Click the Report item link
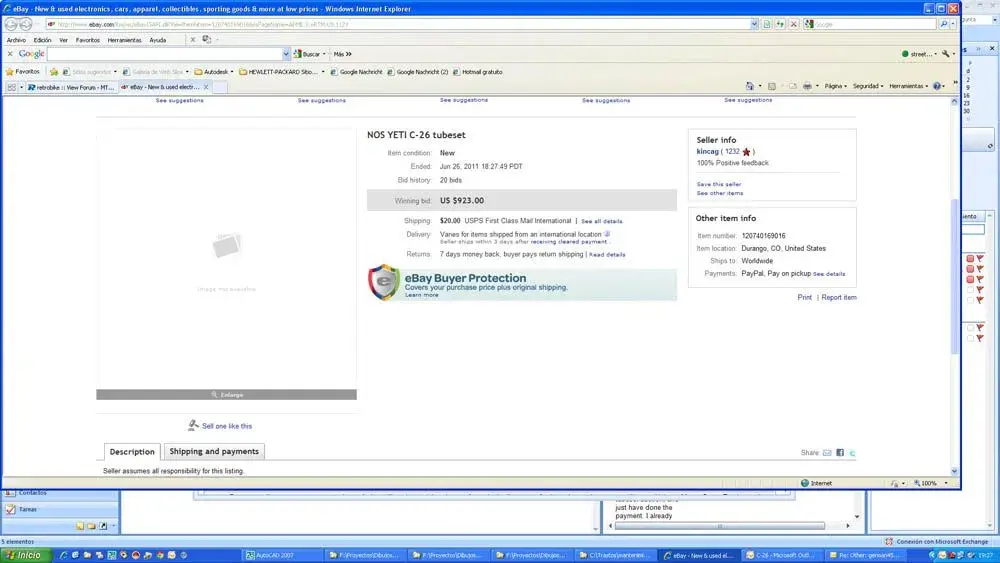Screen dimensions: 1000x563 click(839, 298)
